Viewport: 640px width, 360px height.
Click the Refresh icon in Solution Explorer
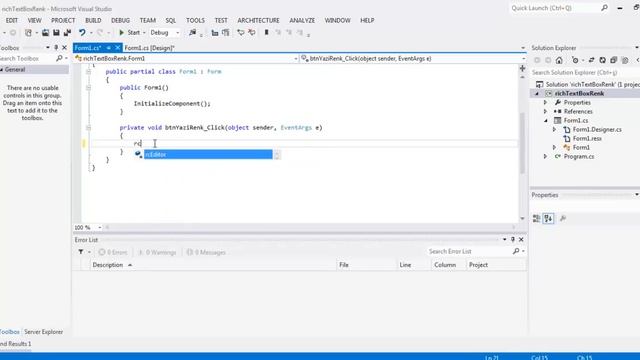[x=602, y=60]
